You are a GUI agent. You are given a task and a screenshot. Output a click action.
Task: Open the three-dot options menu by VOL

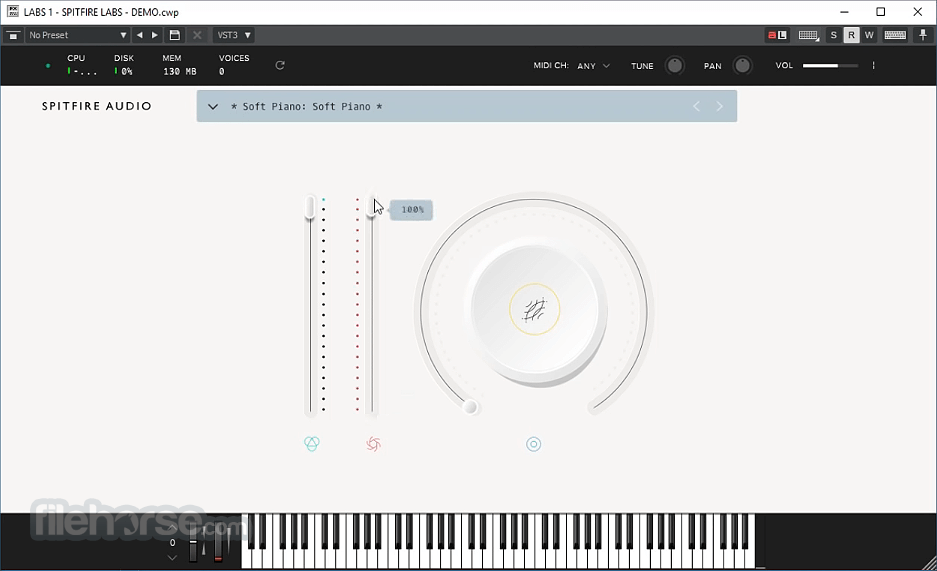[873, 65]
